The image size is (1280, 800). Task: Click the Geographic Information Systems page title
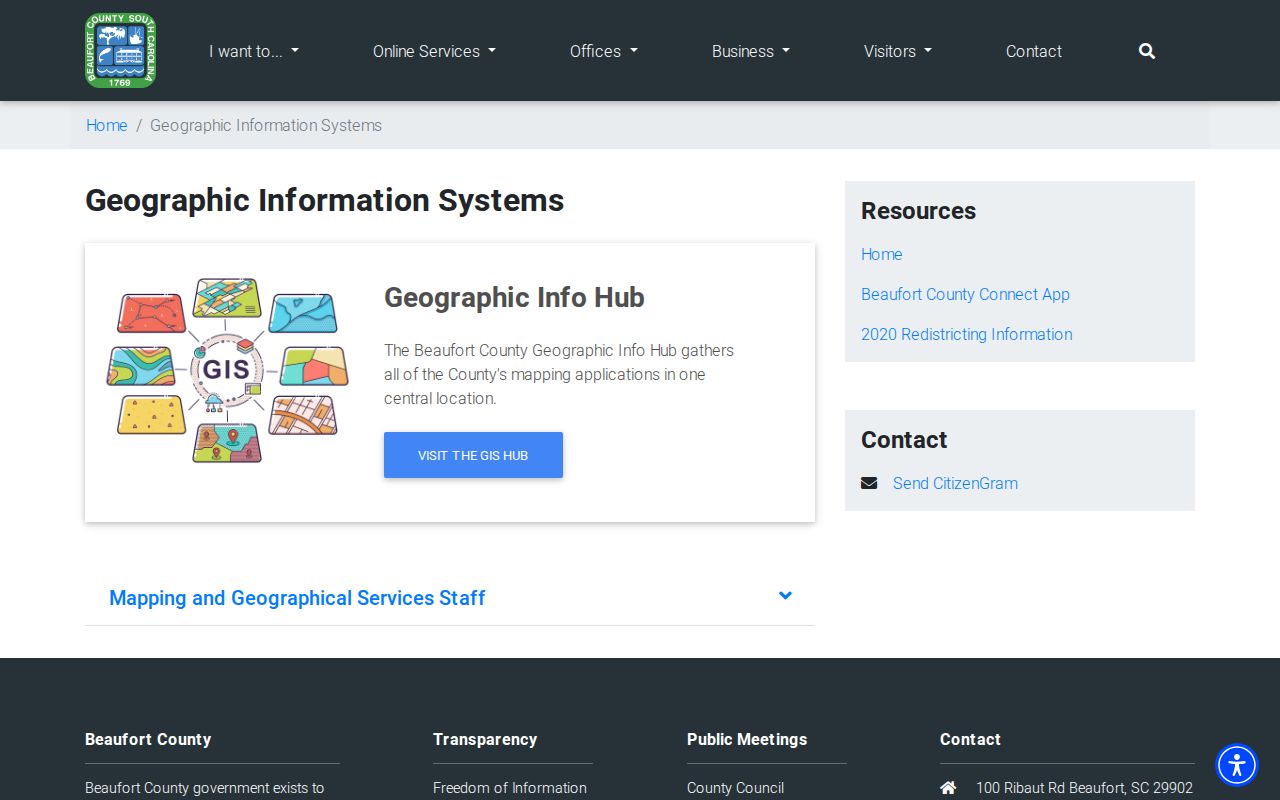[x=325, y=200]
